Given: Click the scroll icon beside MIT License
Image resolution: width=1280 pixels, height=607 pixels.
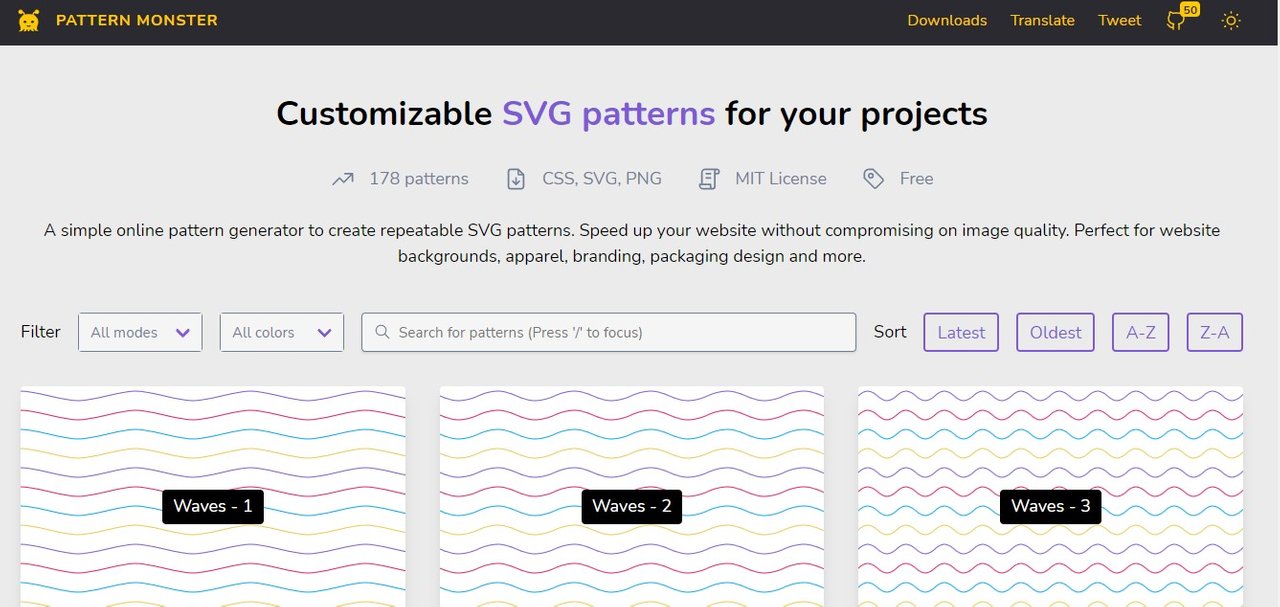Looking at the screenshot, I should click(x=709, y=179).
